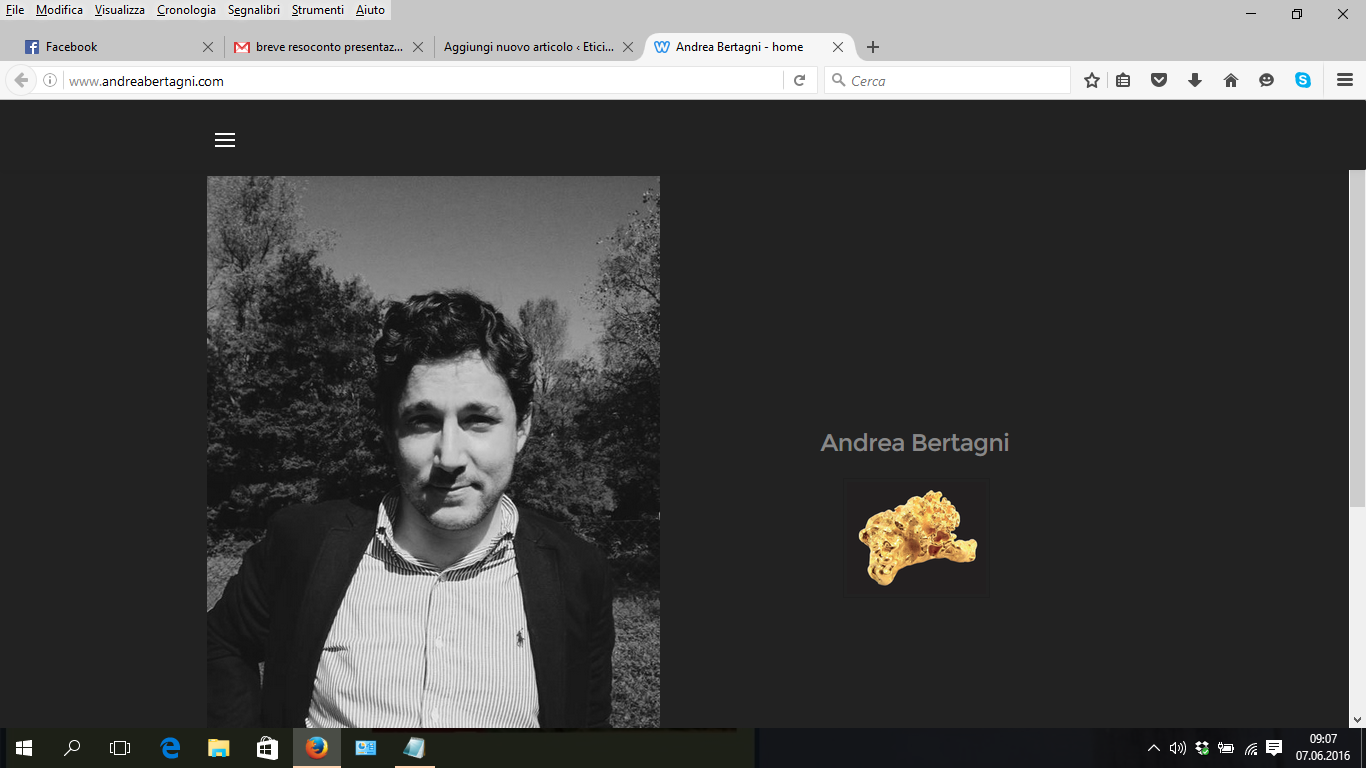This screenshot has width=1366, height=768.
Task: Click the gold nugget image
Action: coord(916,539)
